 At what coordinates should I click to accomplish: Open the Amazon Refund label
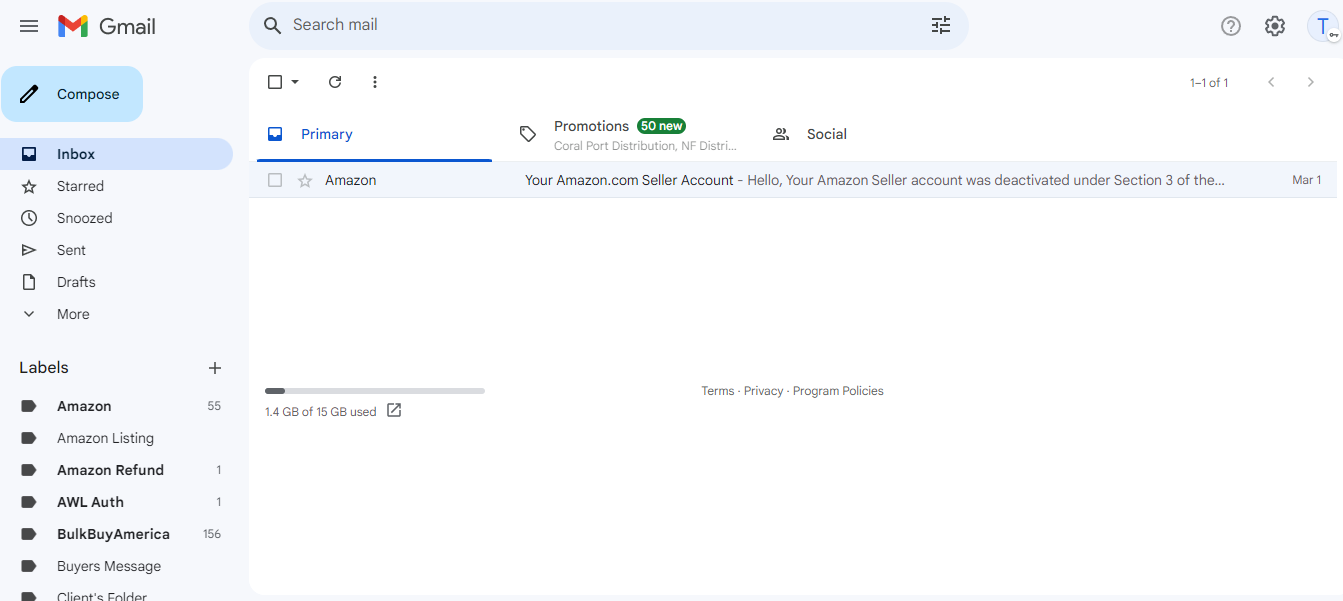[116, 470]
